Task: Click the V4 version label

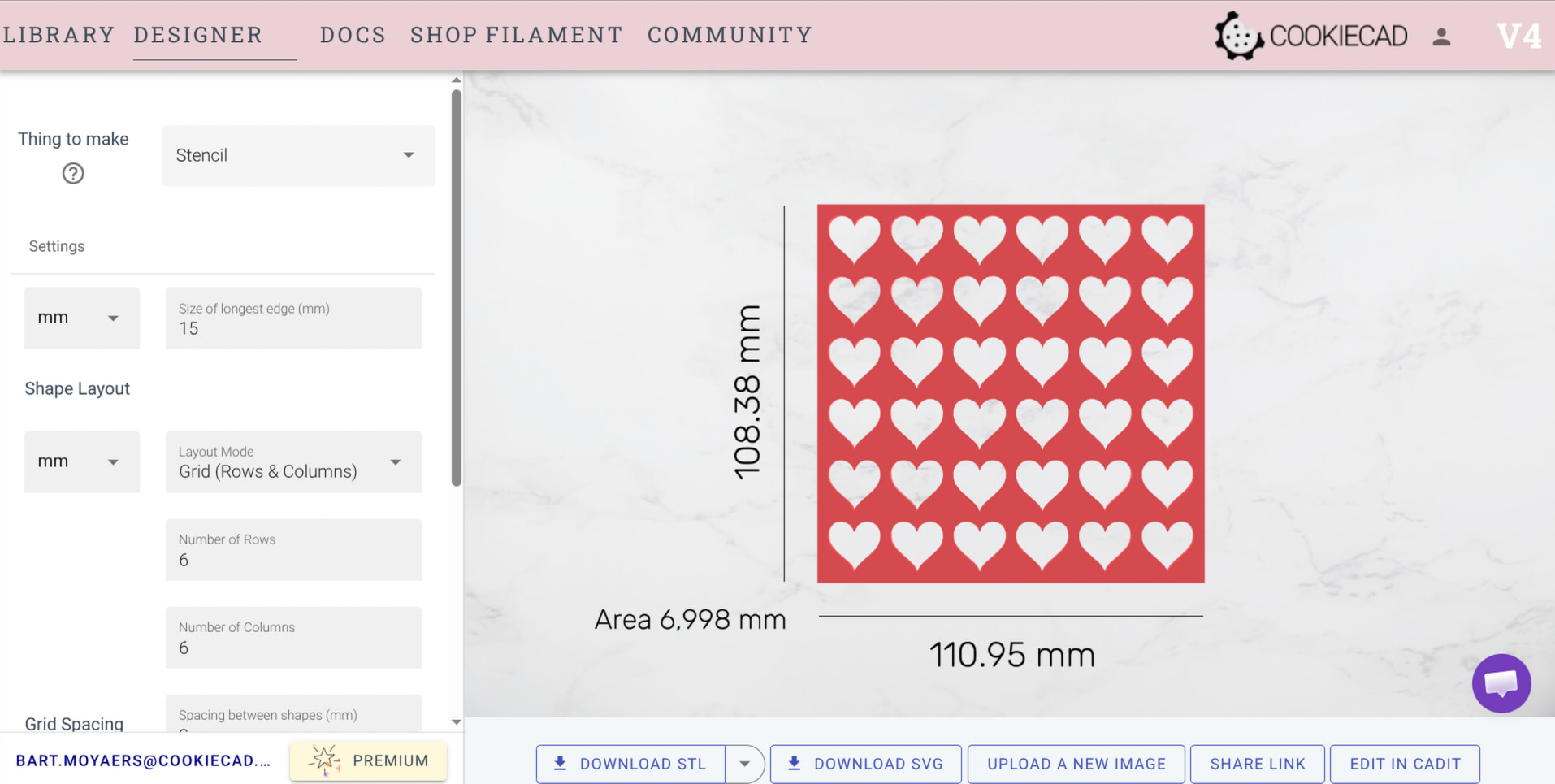Action: point(1518,37)
